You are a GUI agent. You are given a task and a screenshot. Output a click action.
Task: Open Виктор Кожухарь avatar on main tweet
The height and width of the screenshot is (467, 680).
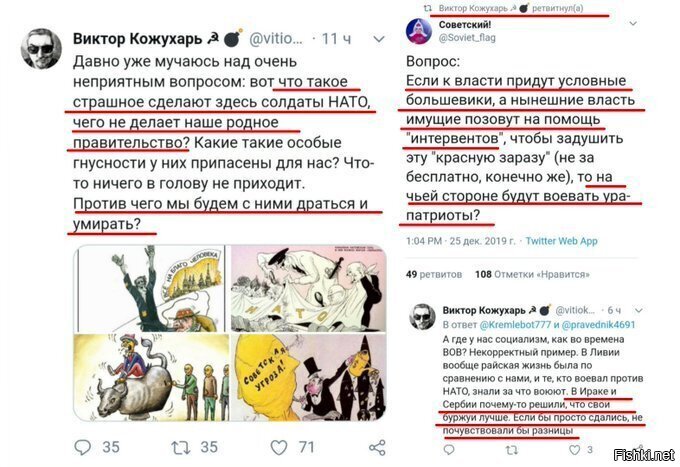(41, 49)
